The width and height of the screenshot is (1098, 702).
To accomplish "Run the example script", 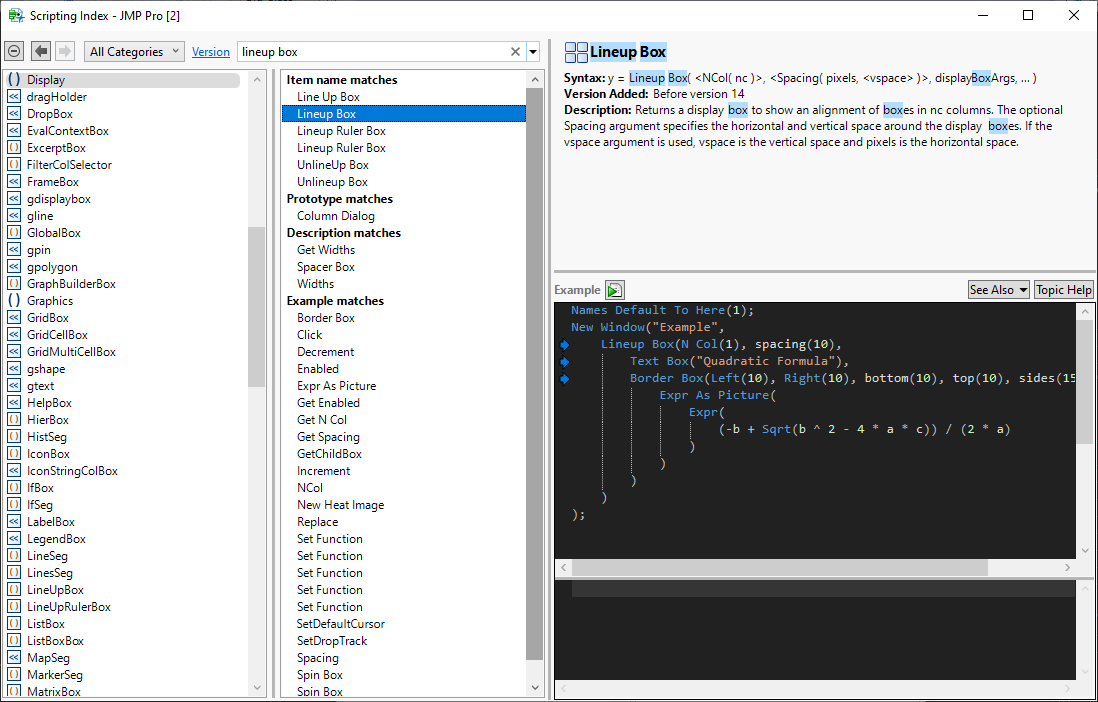I will point(615,290).
